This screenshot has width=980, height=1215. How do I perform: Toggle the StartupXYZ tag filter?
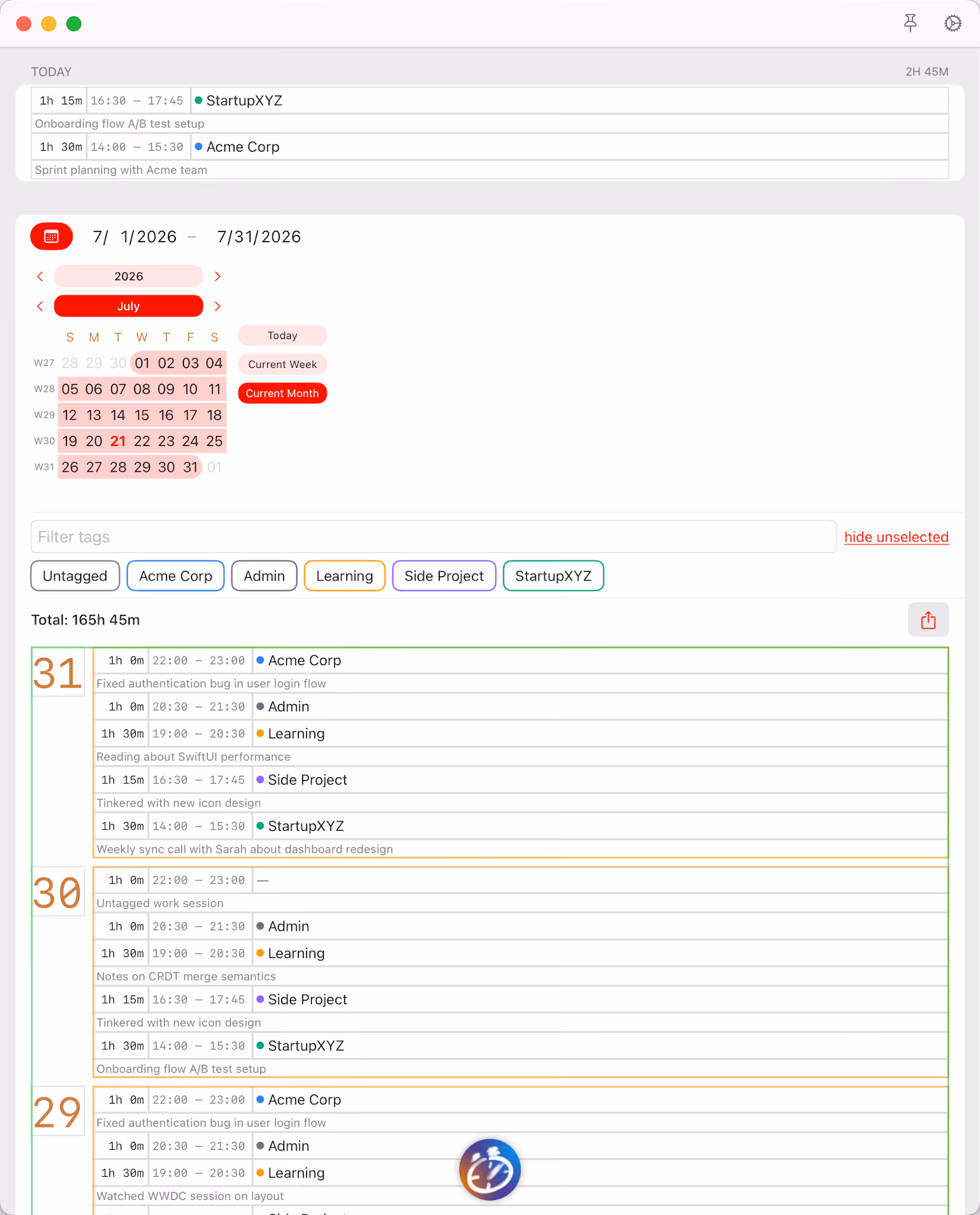(553, 576)
